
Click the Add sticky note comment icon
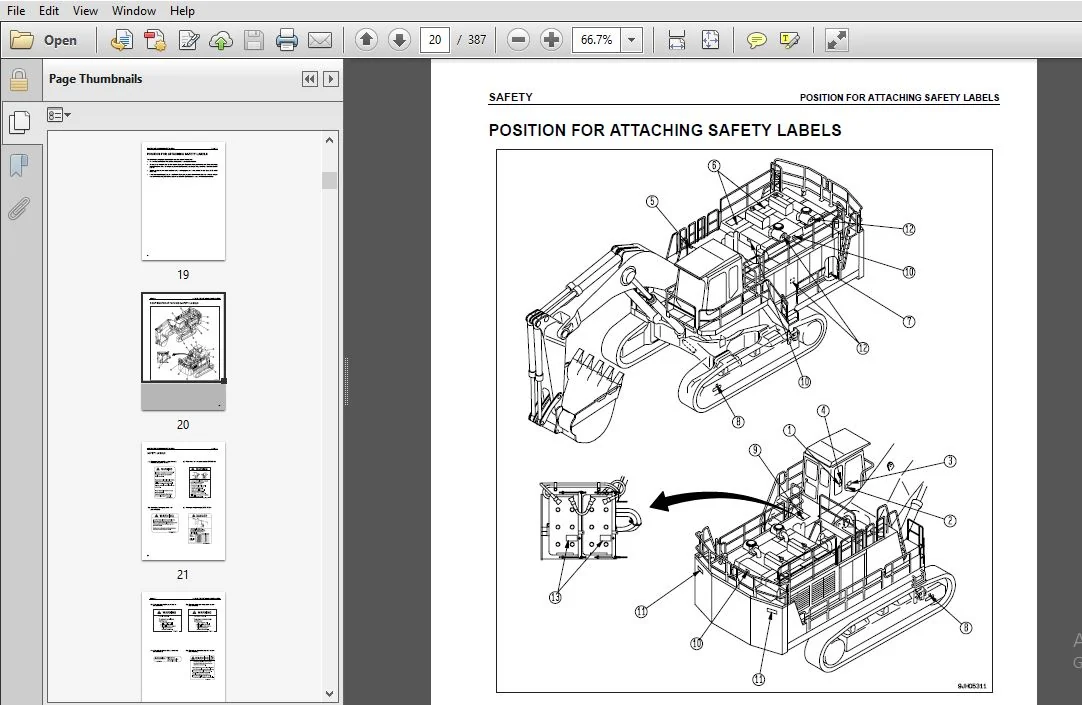click(756, 40)
